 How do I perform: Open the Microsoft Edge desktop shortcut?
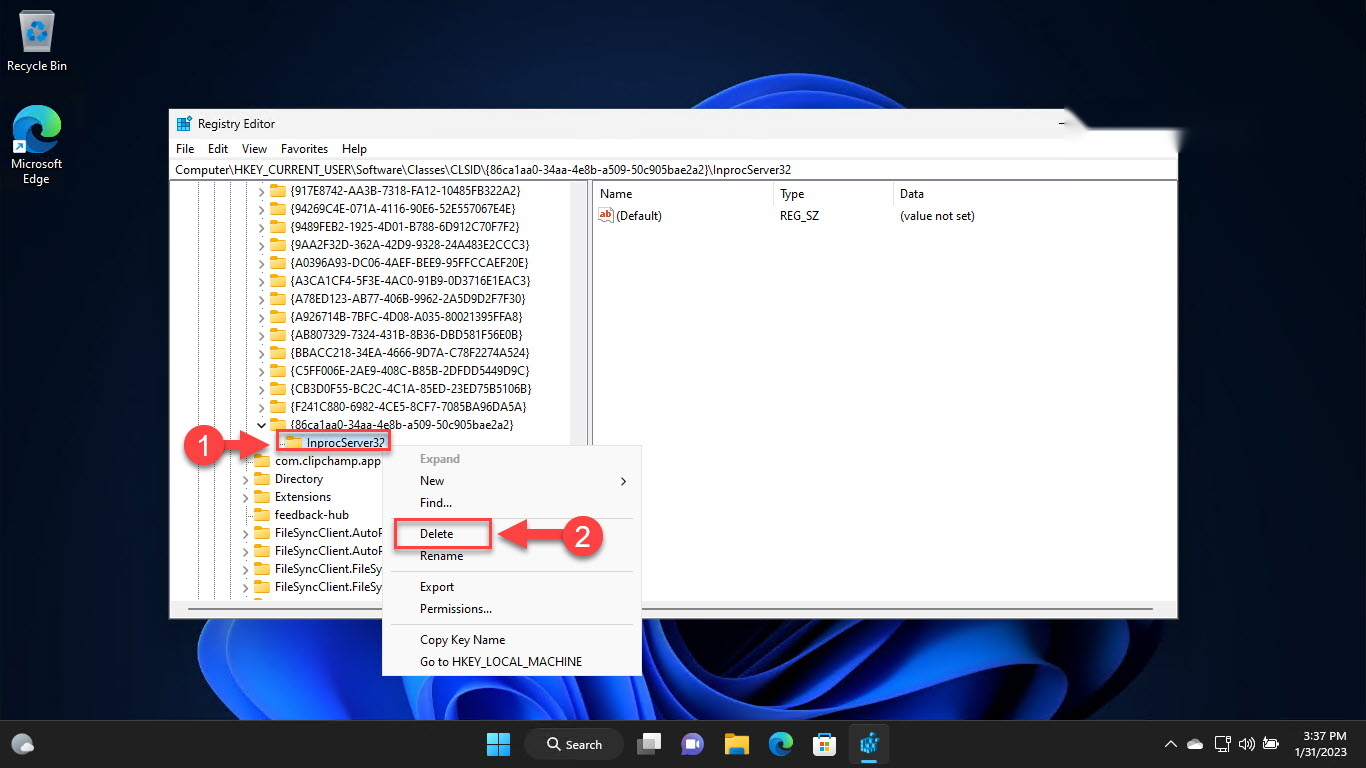37,145
